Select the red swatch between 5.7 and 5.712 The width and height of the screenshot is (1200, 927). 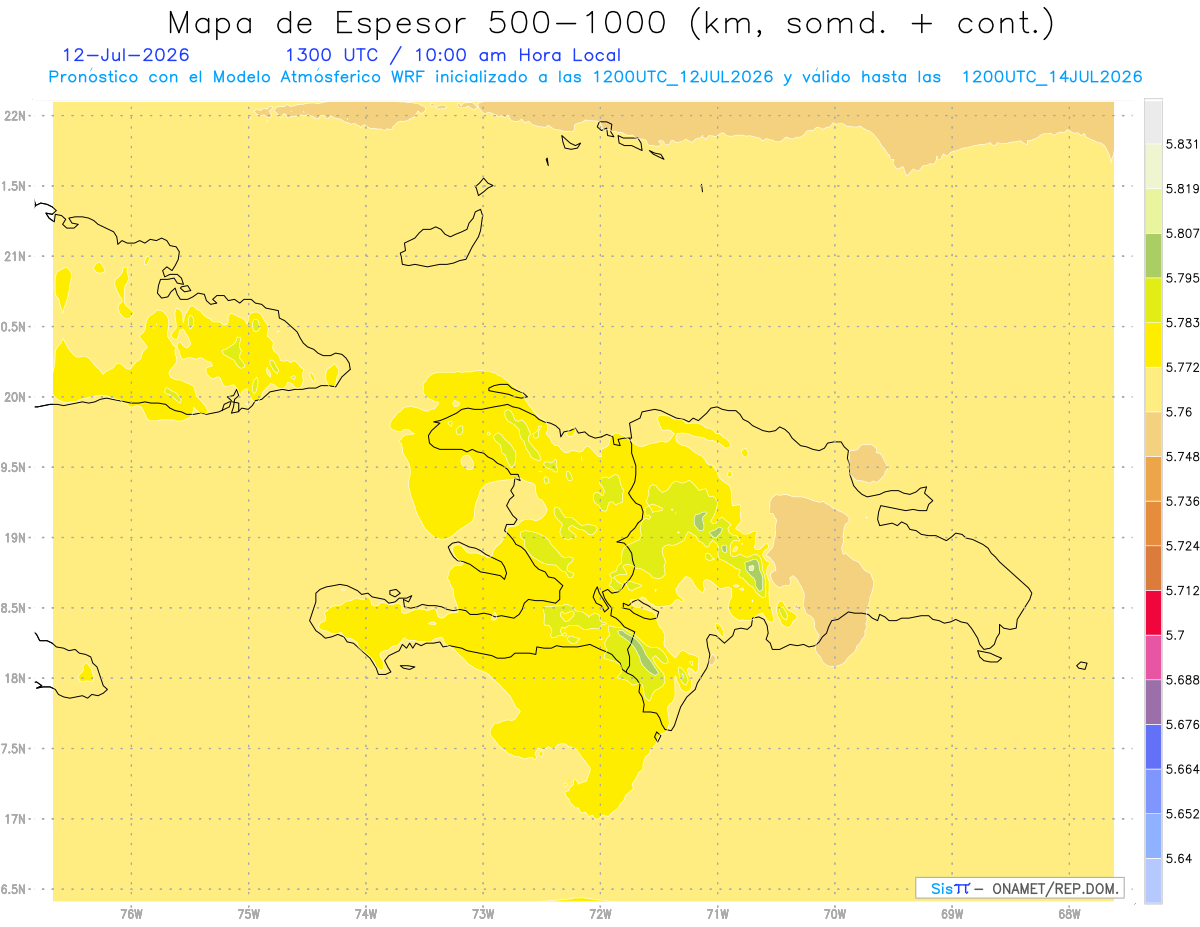click(1153, 612)
